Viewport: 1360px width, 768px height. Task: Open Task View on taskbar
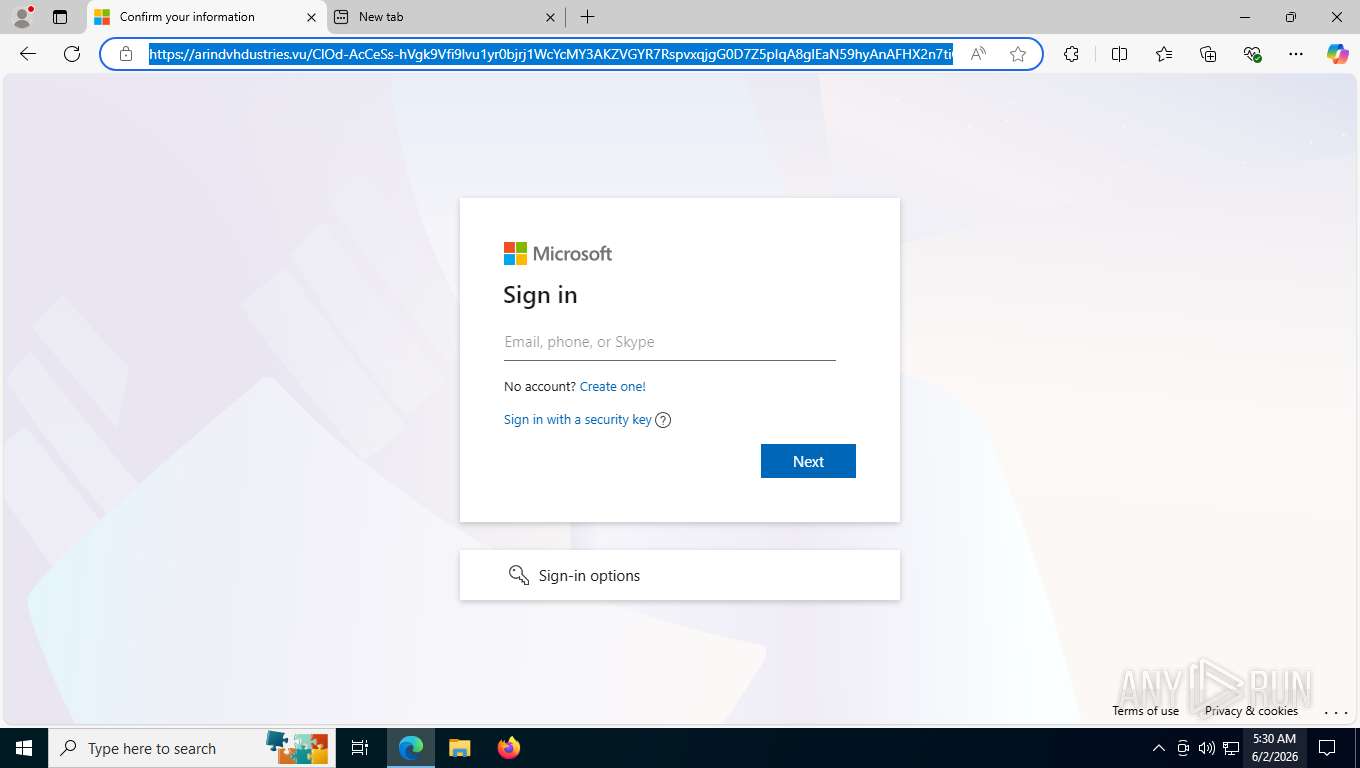coord(360,748)
